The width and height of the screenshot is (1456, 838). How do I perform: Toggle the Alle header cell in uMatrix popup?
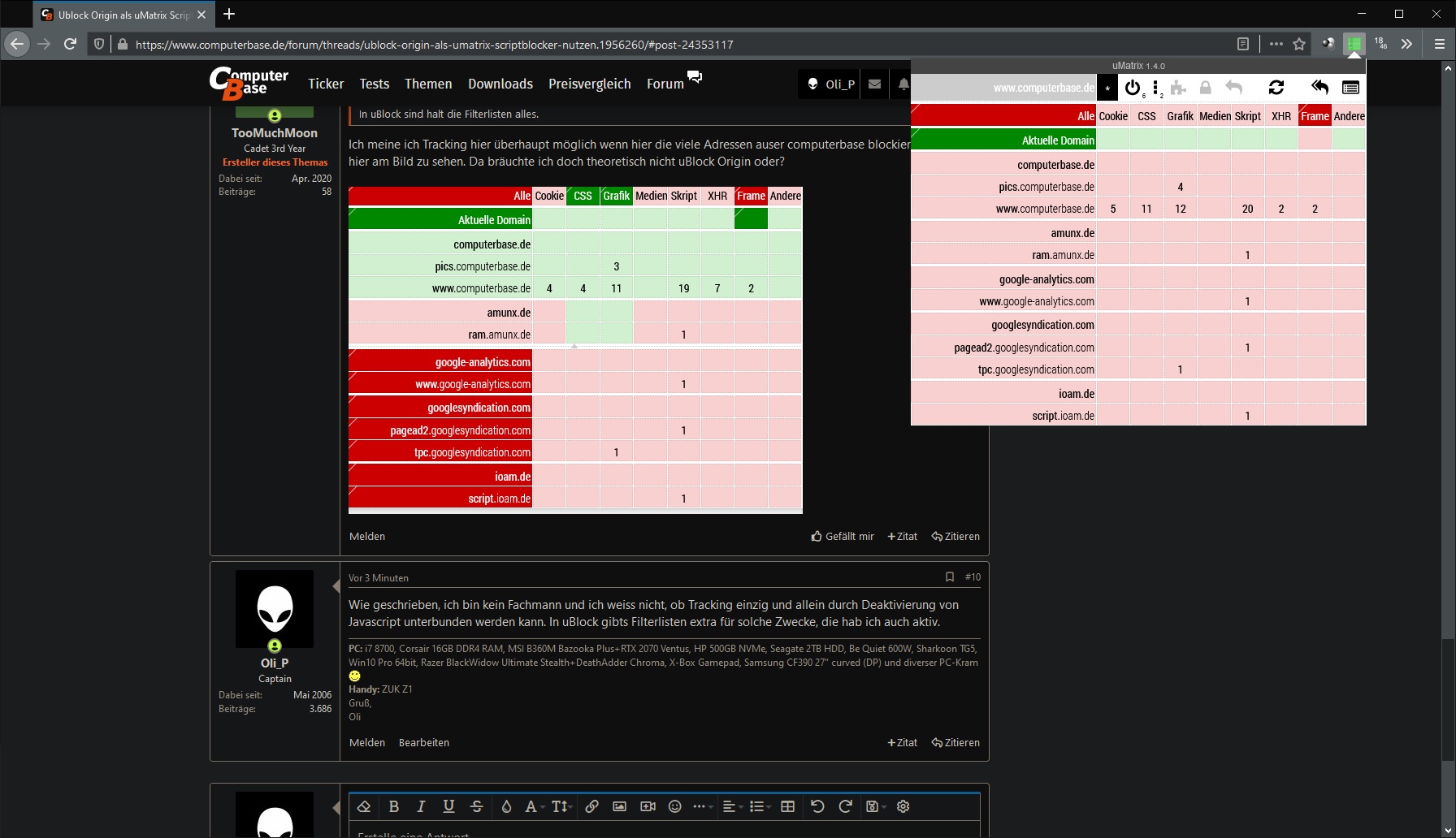(x=1004, y=116)
